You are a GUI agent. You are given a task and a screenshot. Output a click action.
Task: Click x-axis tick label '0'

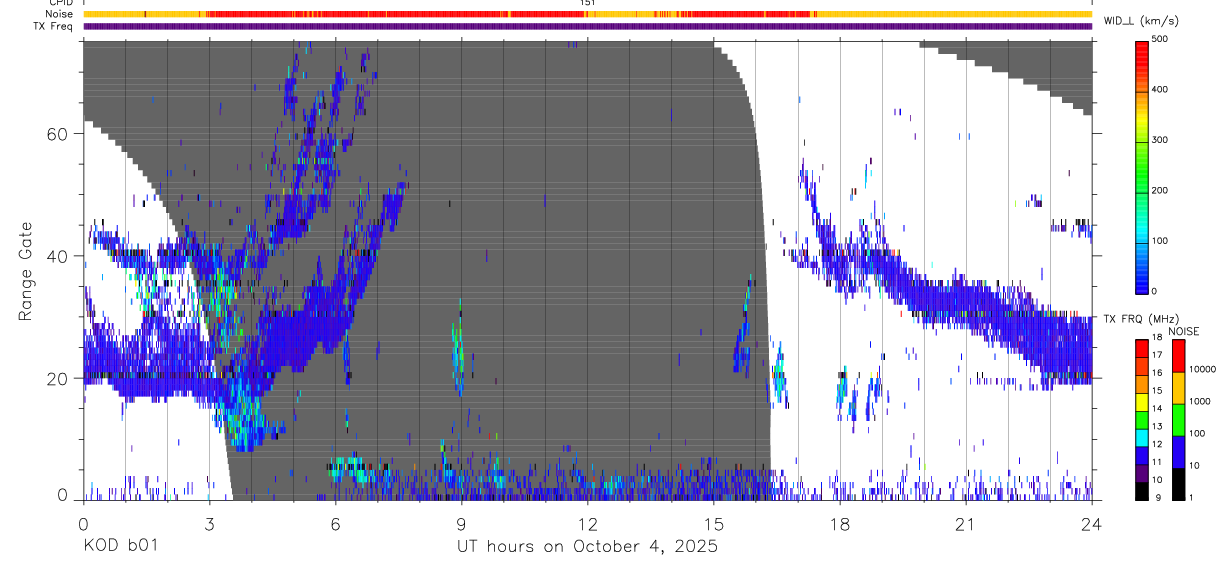coord(83,523)
